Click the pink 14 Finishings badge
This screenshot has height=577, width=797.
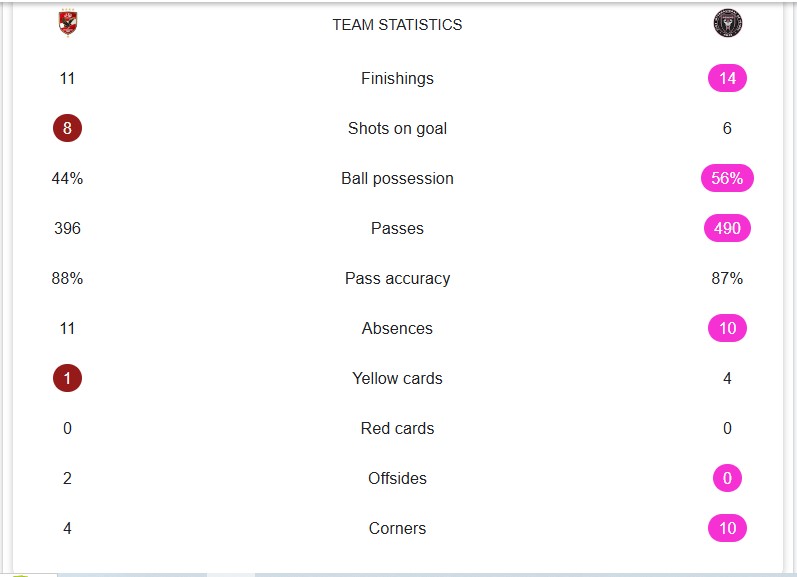point(727,78)
